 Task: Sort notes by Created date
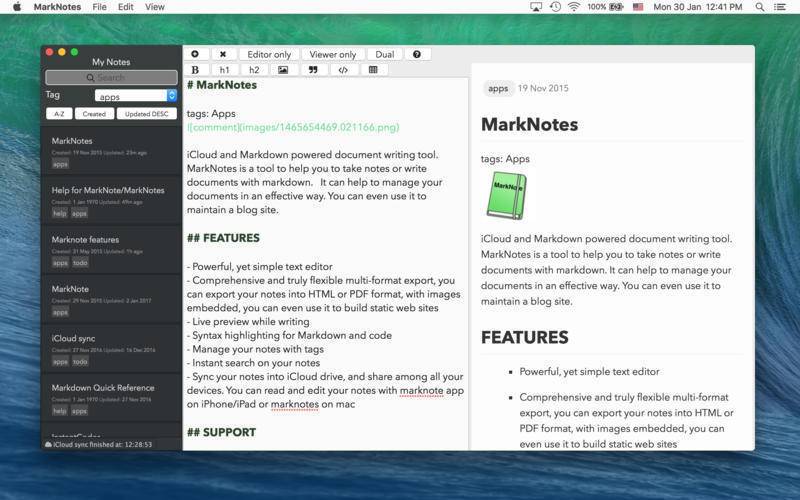(94, 114)
